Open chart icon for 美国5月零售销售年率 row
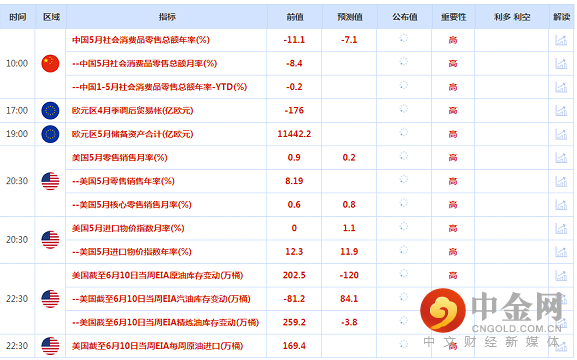 coord(561,181)
